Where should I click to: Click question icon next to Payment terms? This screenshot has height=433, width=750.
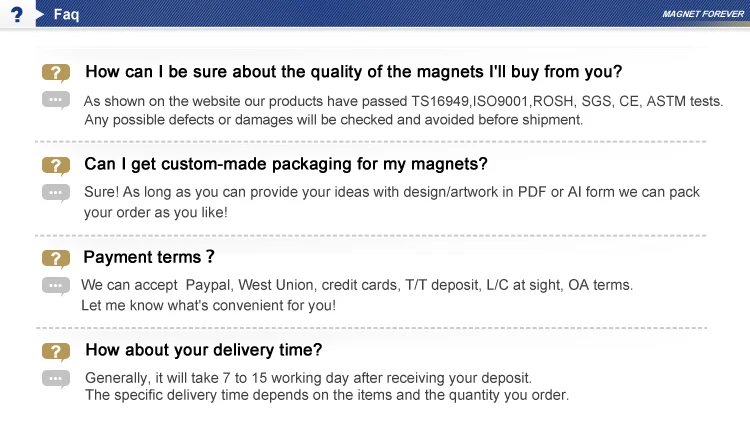click(x=56, y=258)
